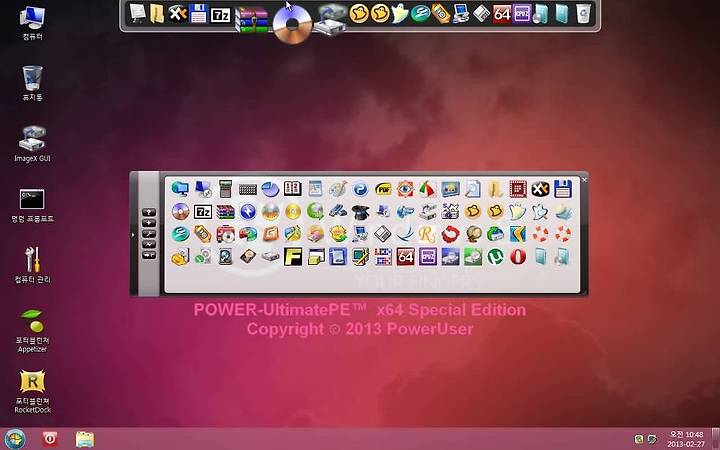Launch AIDA64 icon in the Appetizer panel
This screenshot has width=720, height=450.
tap(405, 257)
